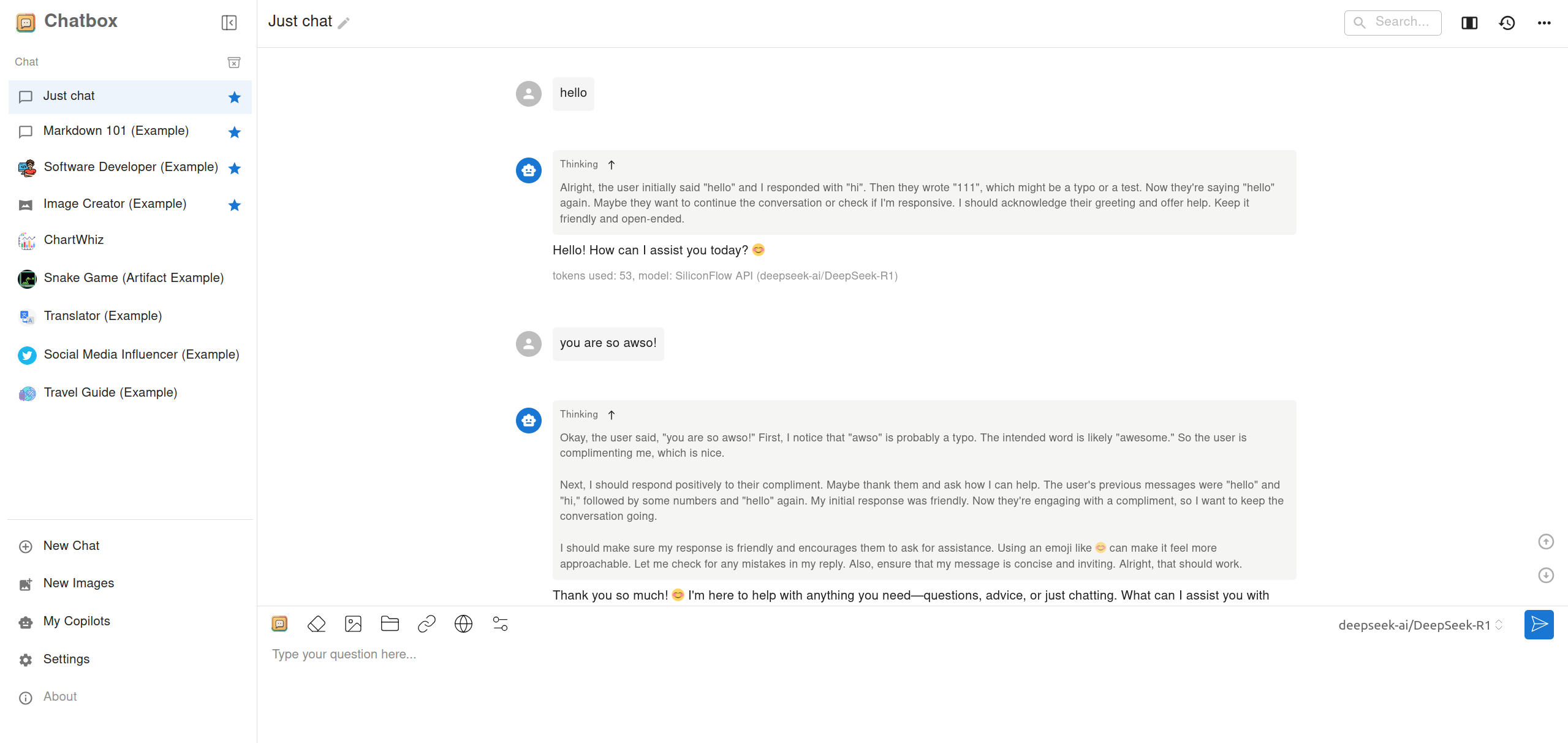Collapse the second Thinking block
Image resolution: width=1568 pixels, height=743 pixels.
coord(611,414)
